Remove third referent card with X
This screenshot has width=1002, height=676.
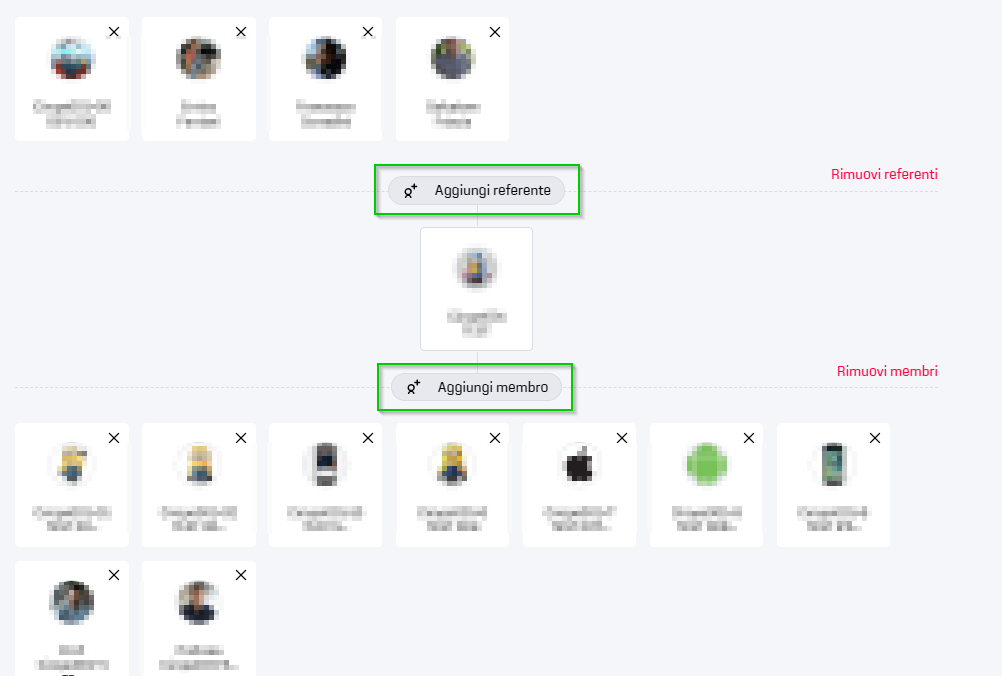click(x=368, y=32)
